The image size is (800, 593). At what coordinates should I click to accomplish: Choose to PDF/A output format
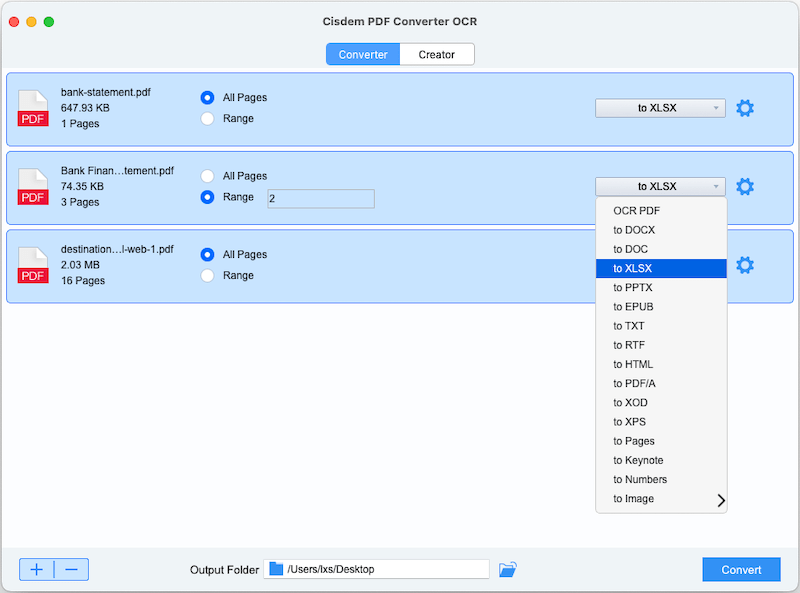[x=661, y=384]
